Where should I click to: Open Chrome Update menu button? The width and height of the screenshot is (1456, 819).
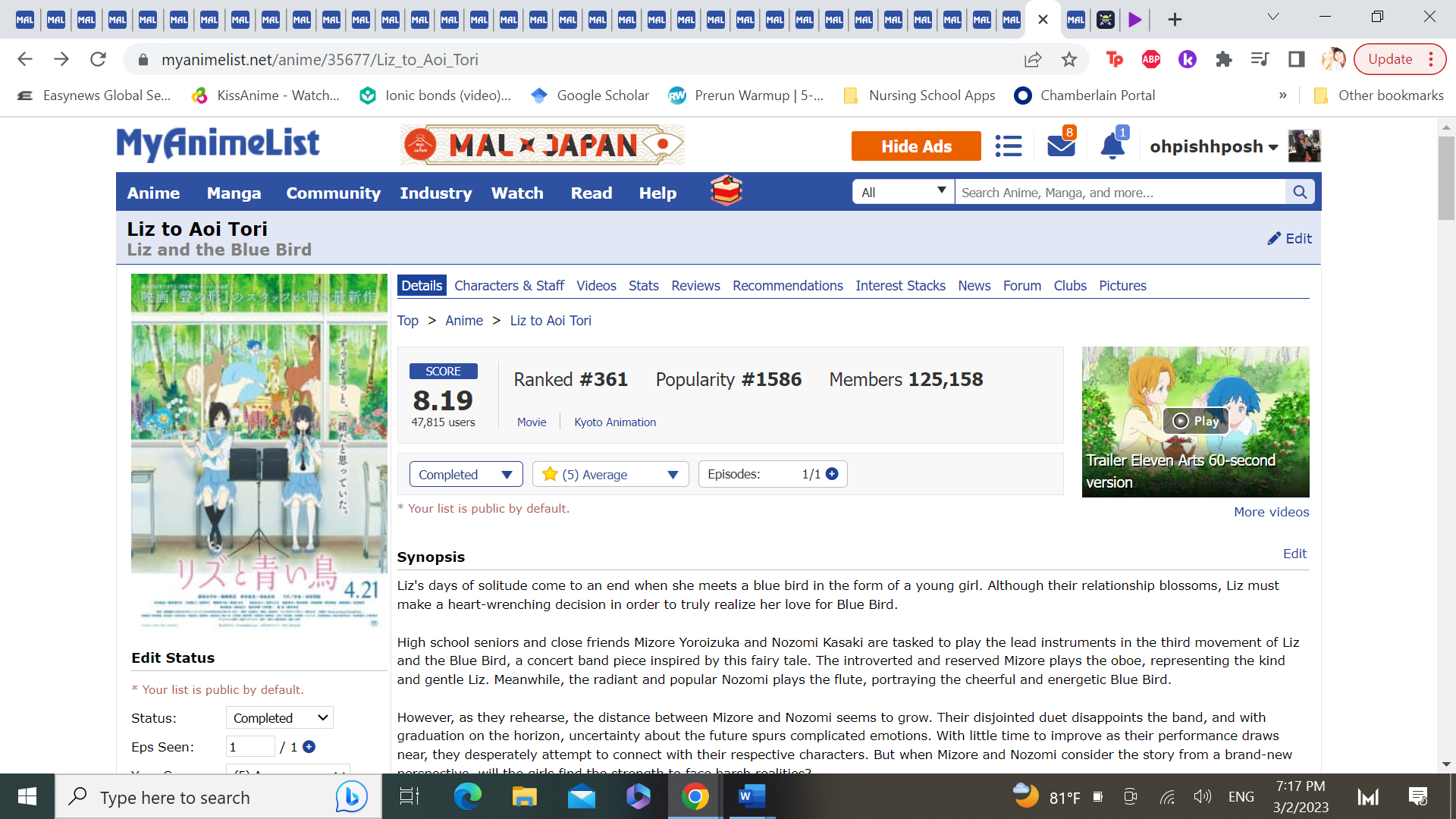point(1400,59)
